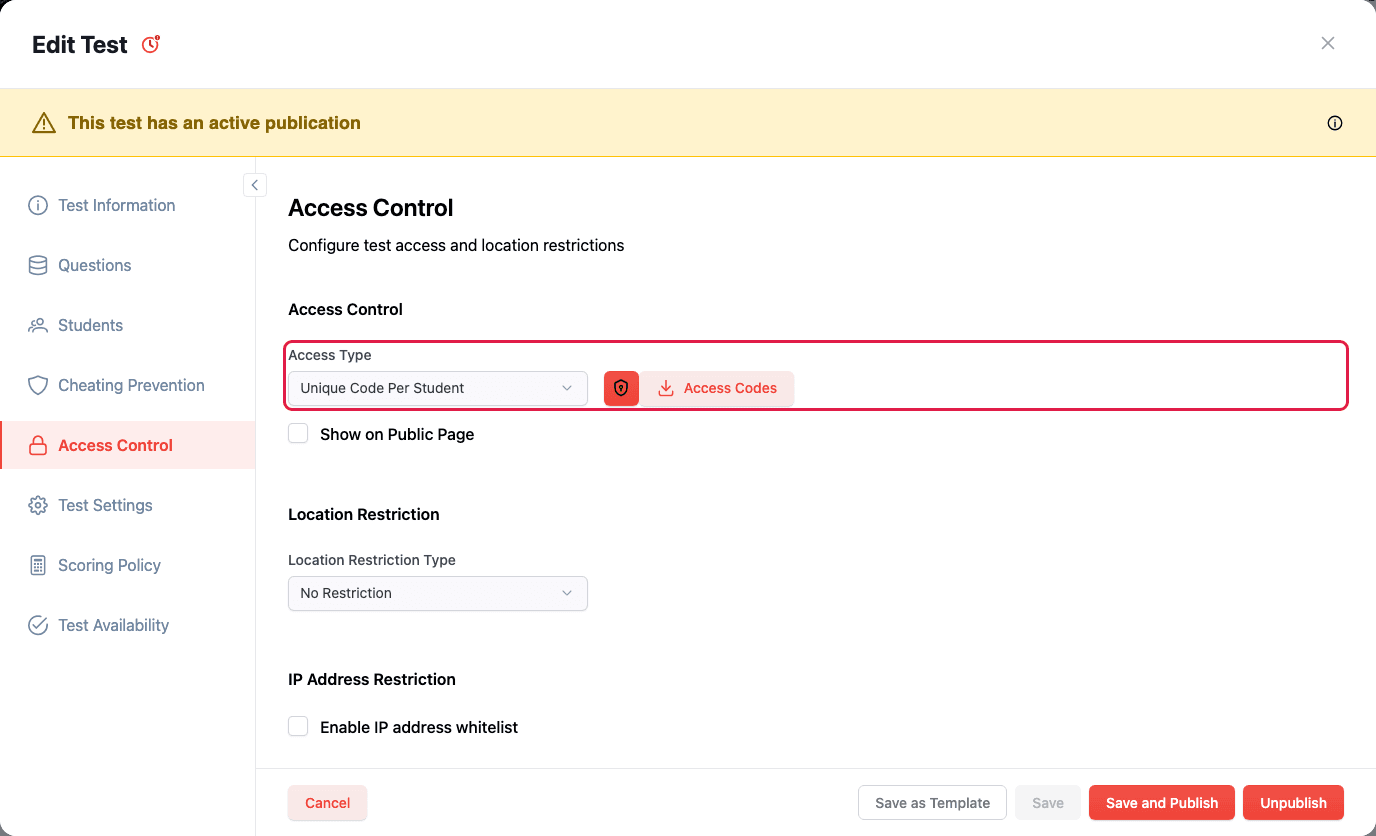Collapse the sidebar with the chevron button
The image size is (1376, 836).
(x=255, y=185)
